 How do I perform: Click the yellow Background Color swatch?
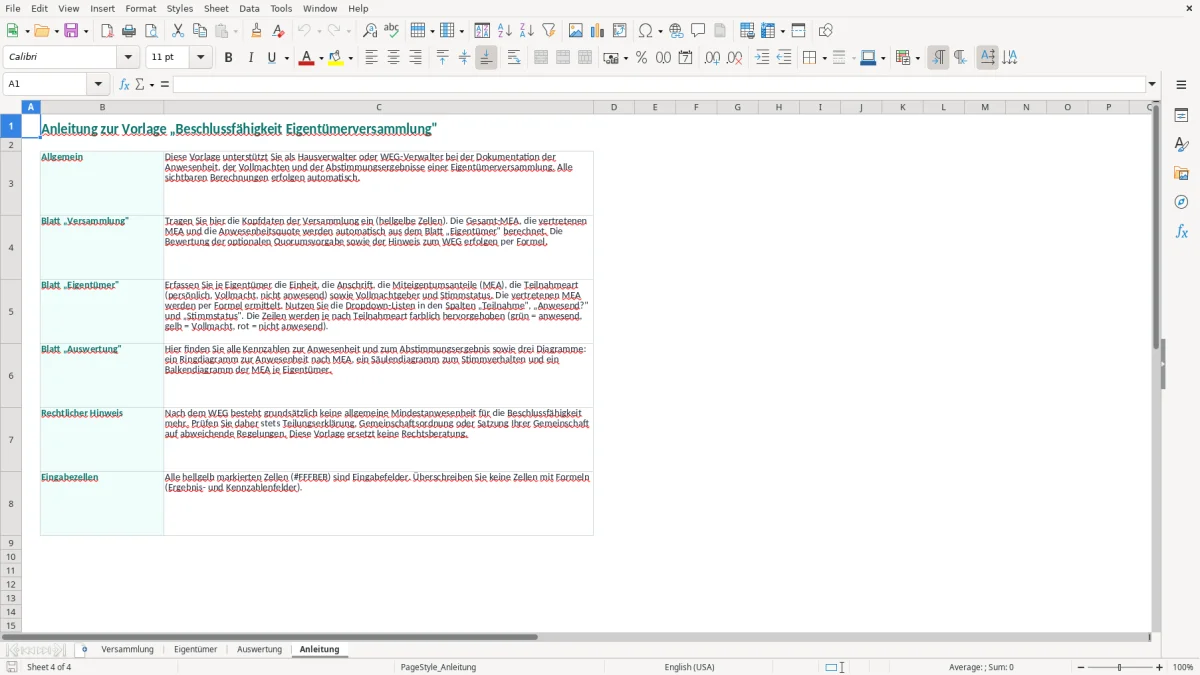click(335, 58)
